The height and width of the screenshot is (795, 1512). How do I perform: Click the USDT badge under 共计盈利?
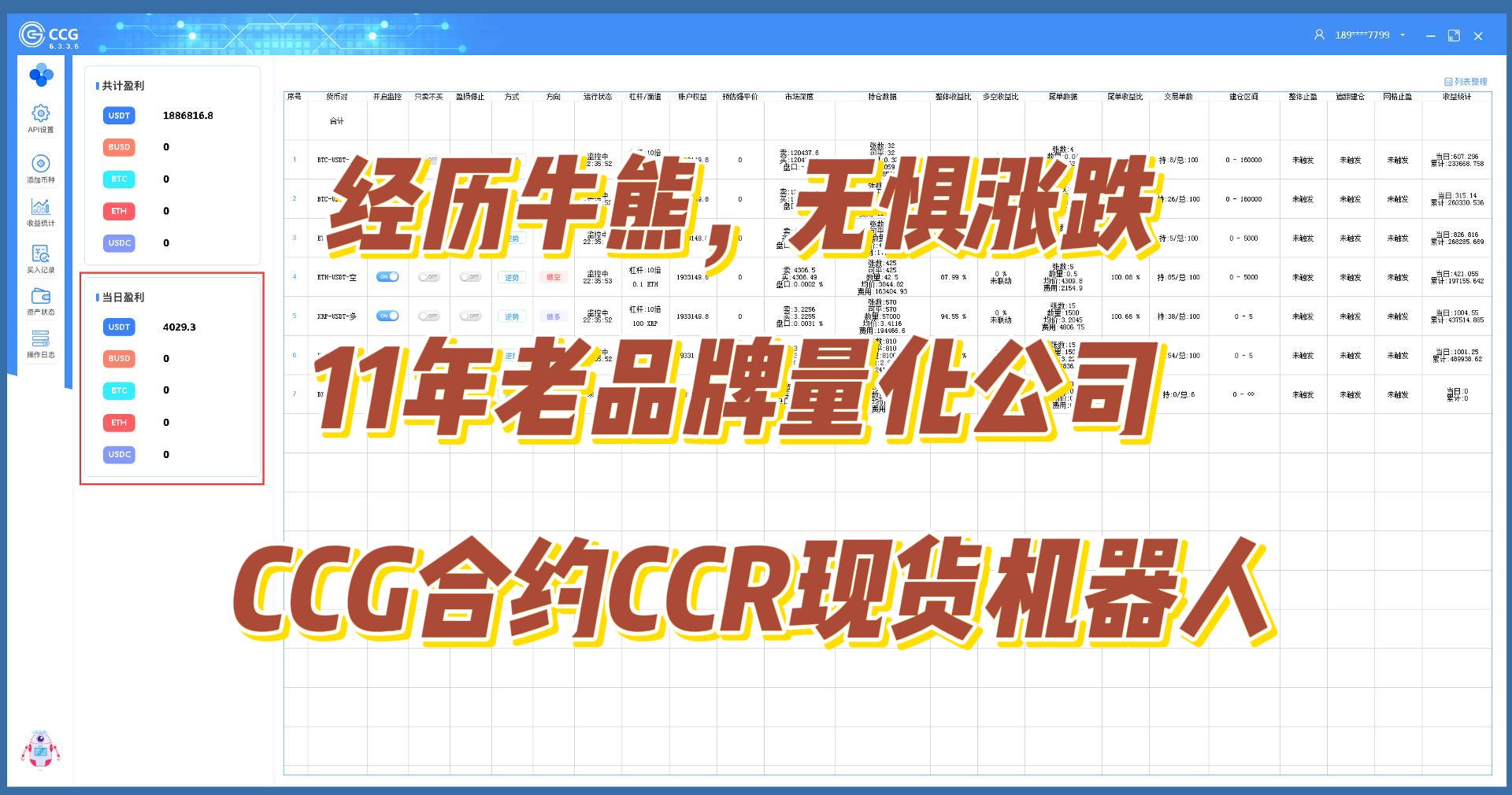[119, 116]
